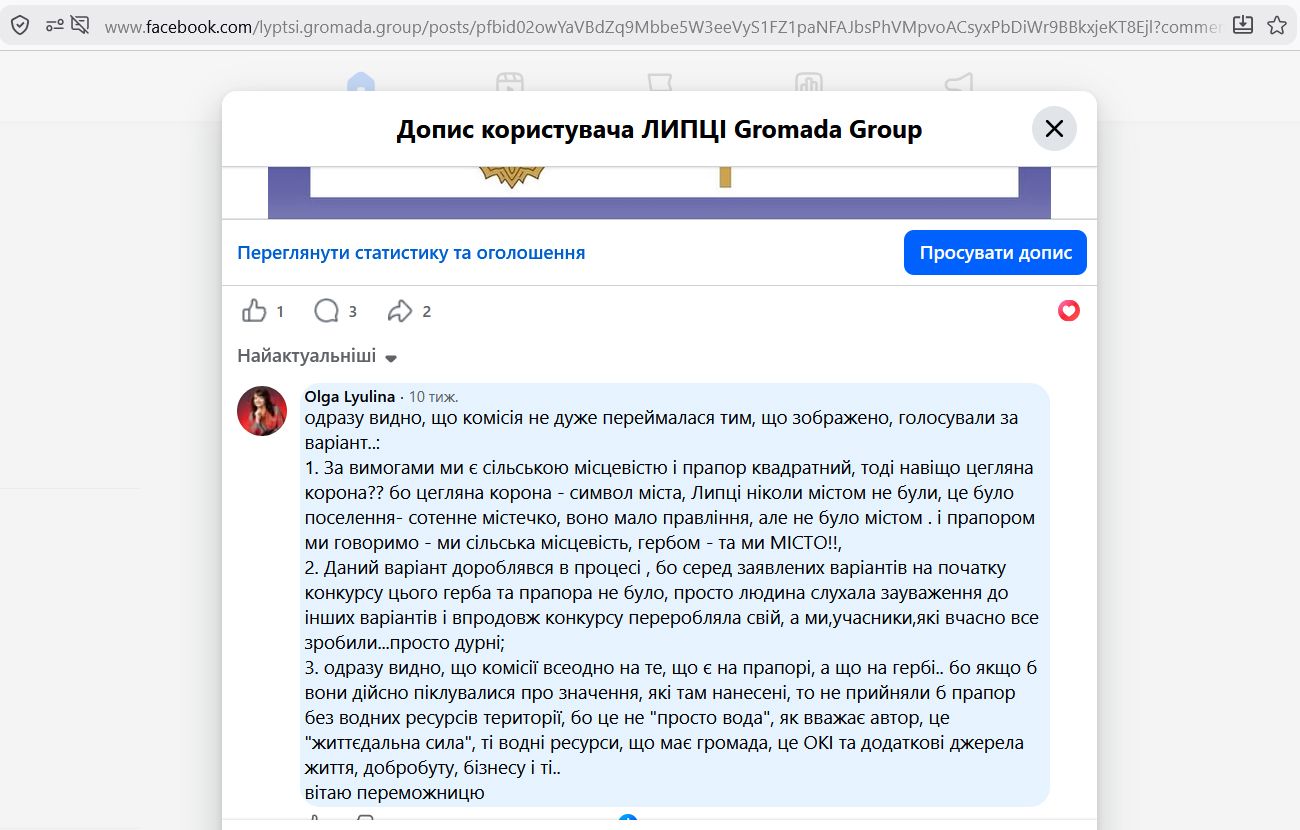The image size is (1300, 830).
Task: Open Olga Lyulina's profile name link
Action: (x=350, y=396)
